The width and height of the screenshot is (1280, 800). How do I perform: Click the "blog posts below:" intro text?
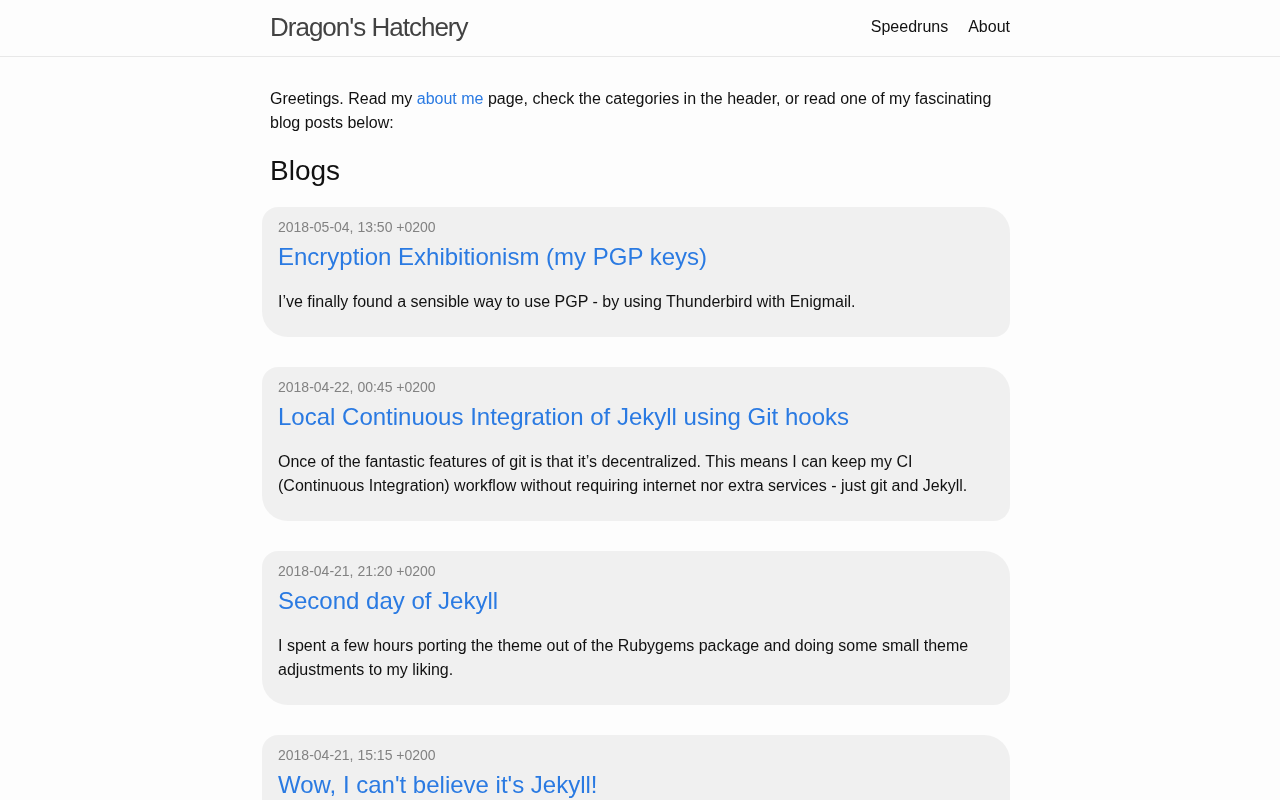[331, 122]
